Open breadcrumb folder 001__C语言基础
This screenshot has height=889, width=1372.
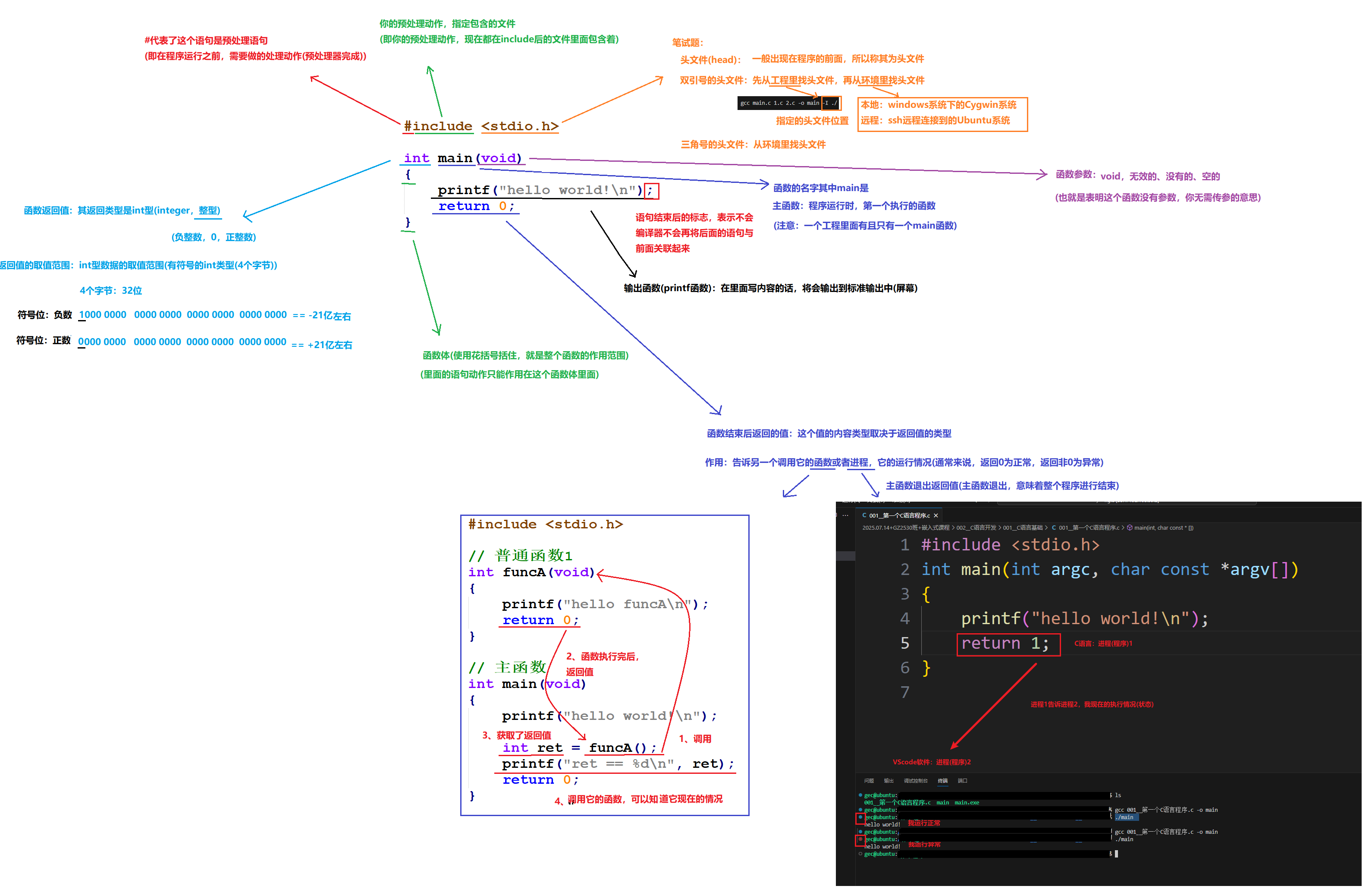click(1023, 528)
